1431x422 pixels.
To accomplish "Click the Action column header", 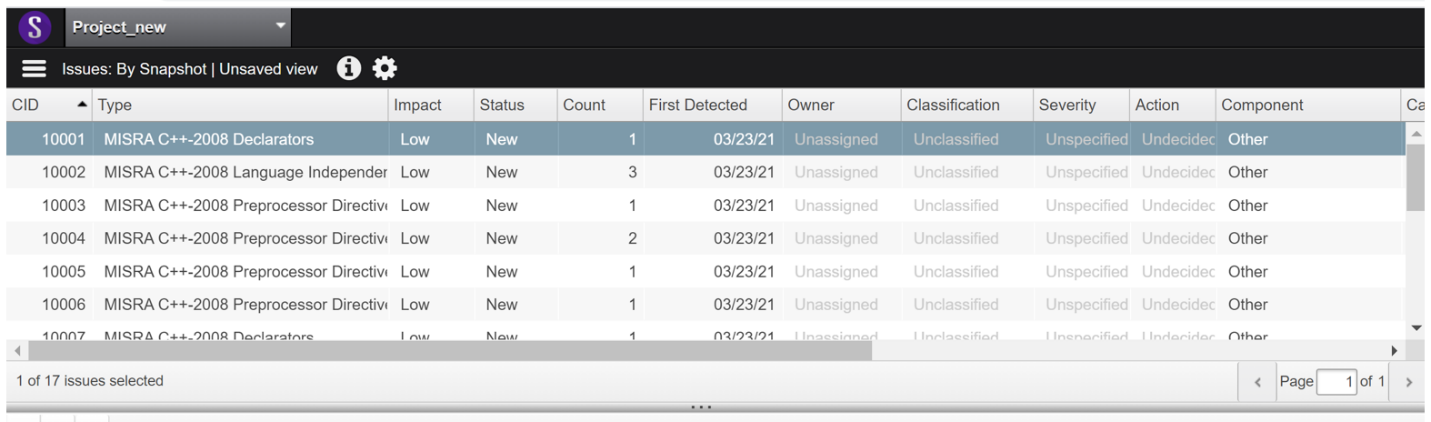I will tap(1172, 105).
